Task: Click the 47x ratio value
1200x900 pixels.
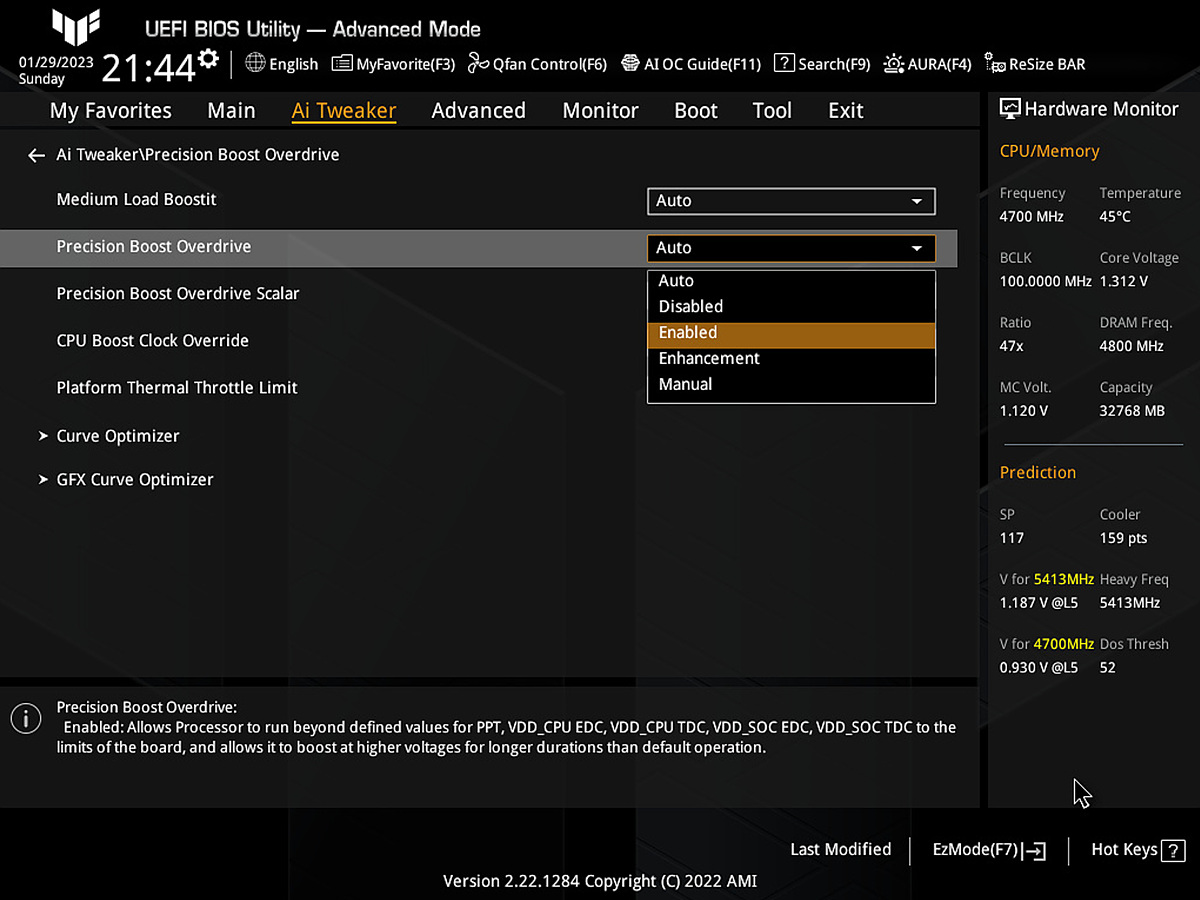Action: tap(1011, 346)
